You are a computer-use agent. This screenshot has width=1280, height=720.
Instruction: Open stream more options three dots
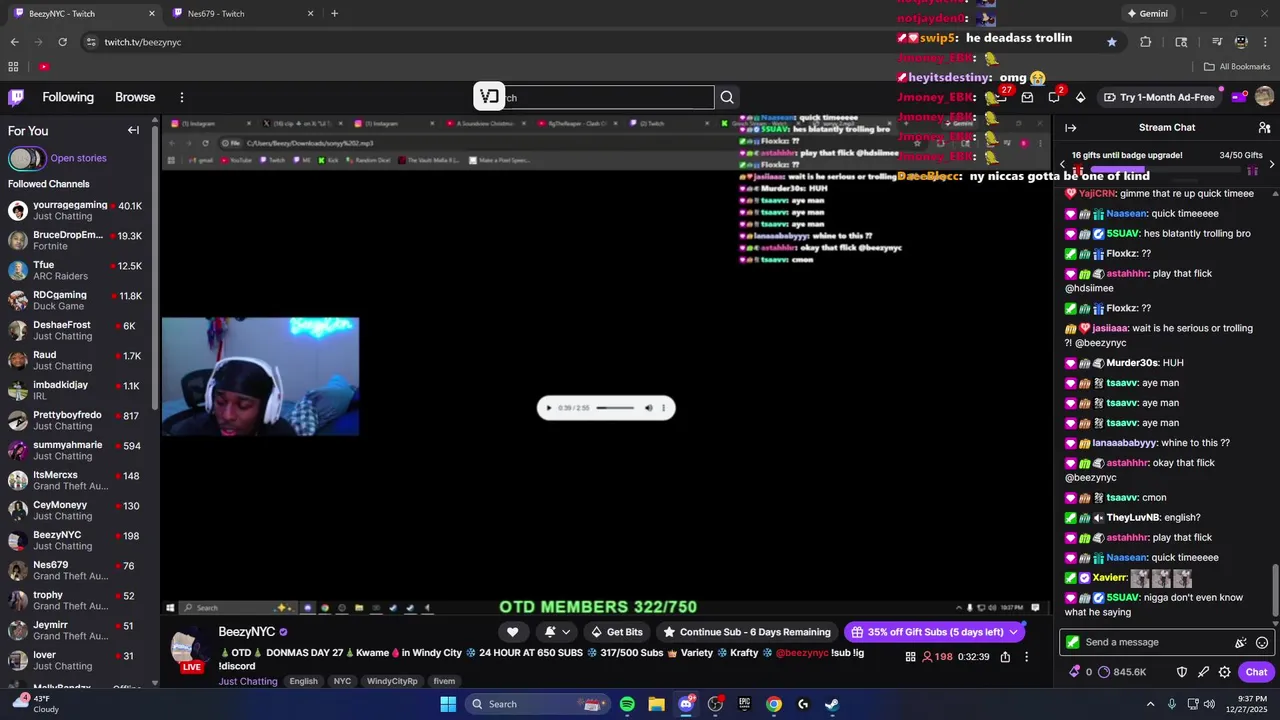[x=1026, y=657]
